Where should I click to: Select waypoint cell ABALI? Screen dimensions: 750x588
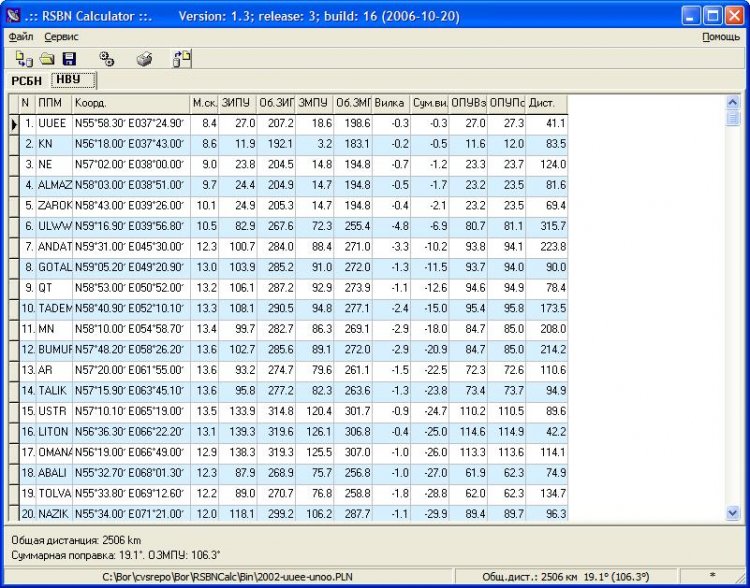point(54,474)
